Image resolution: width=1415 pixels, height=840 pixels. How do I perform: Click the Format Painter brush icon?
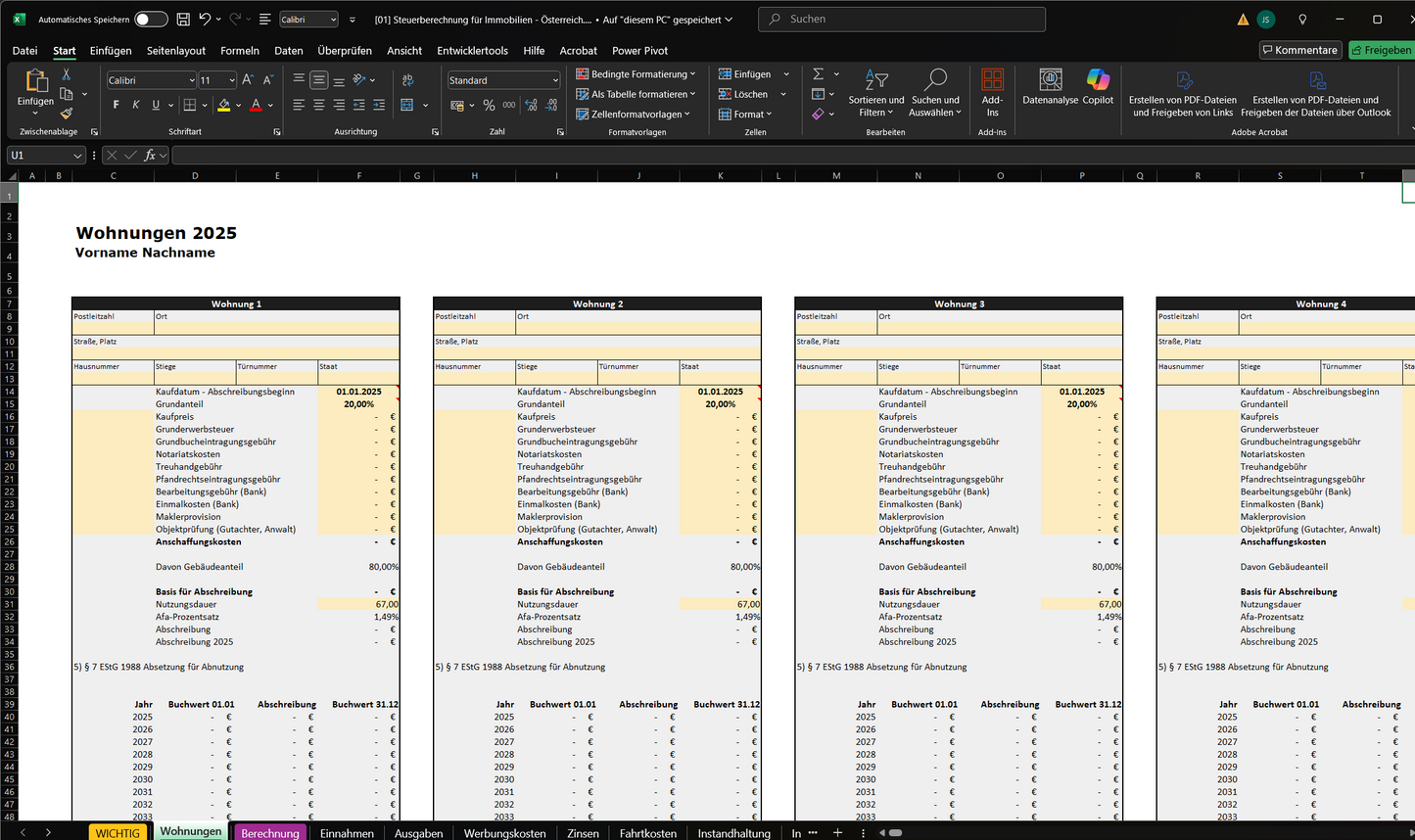click(x=66, y=114)
